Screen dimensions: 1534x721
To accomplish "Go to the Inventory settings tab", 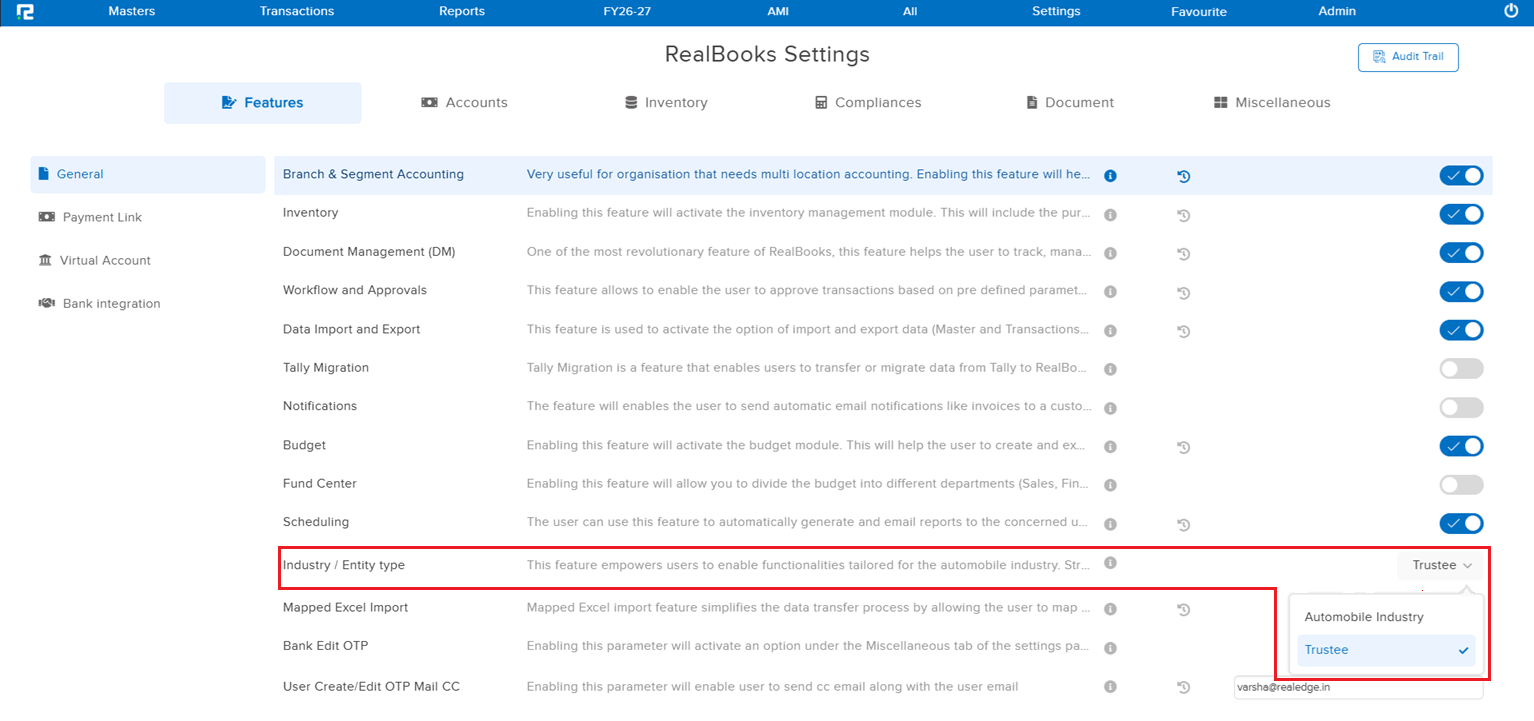I will coord(666,102).
